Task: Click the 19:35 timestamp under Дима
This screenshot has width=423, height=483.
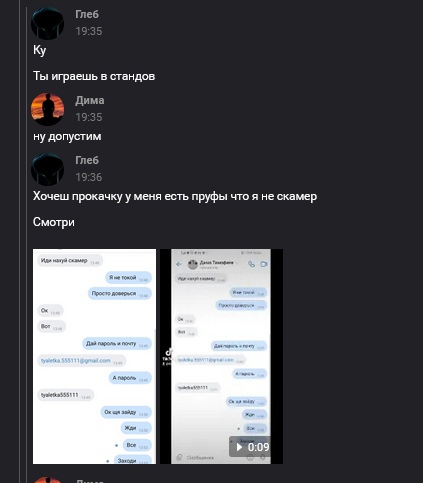Action: click(89, 117)
